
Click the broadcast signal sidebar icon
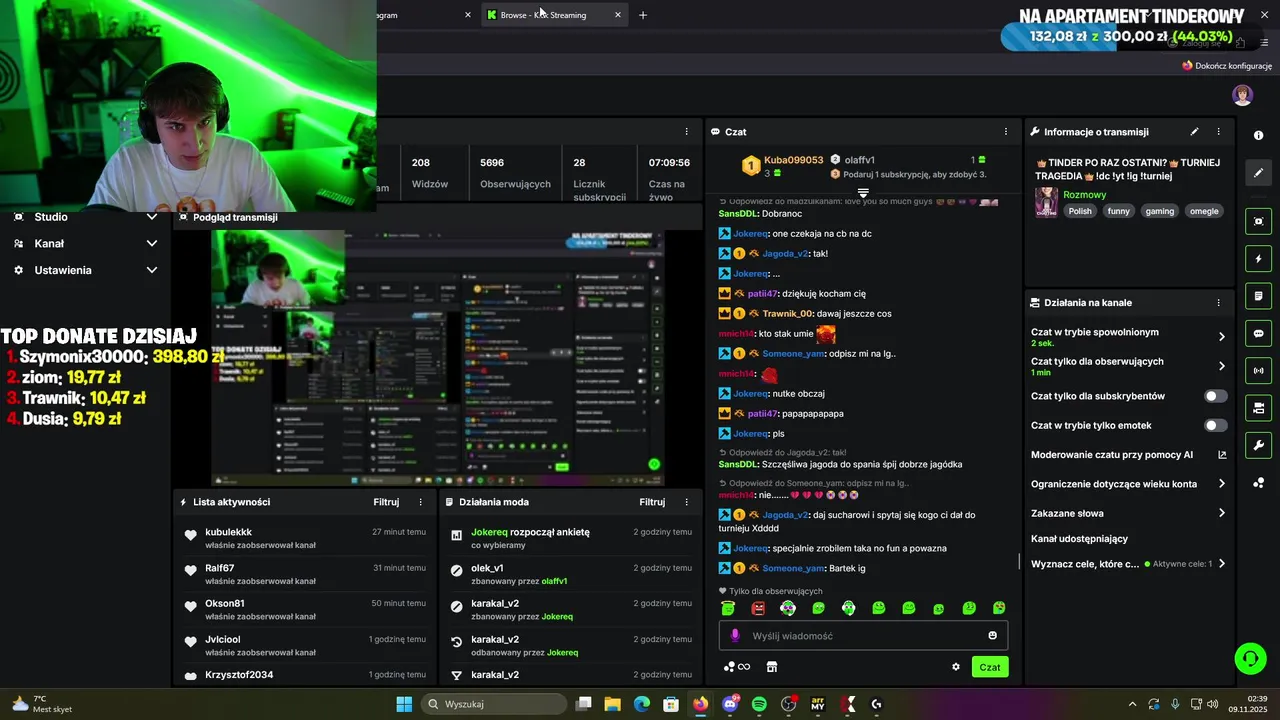[1258, 370]
